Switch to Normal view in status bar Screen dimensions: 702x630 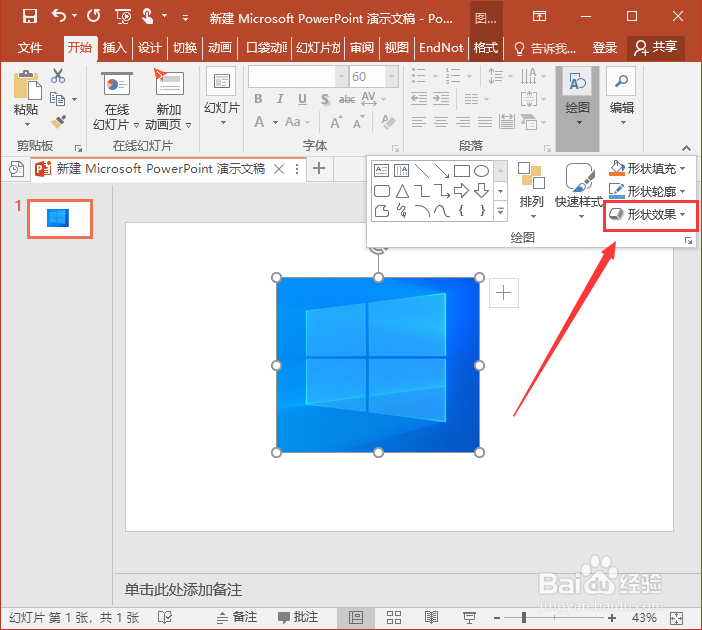click(356, 618)
